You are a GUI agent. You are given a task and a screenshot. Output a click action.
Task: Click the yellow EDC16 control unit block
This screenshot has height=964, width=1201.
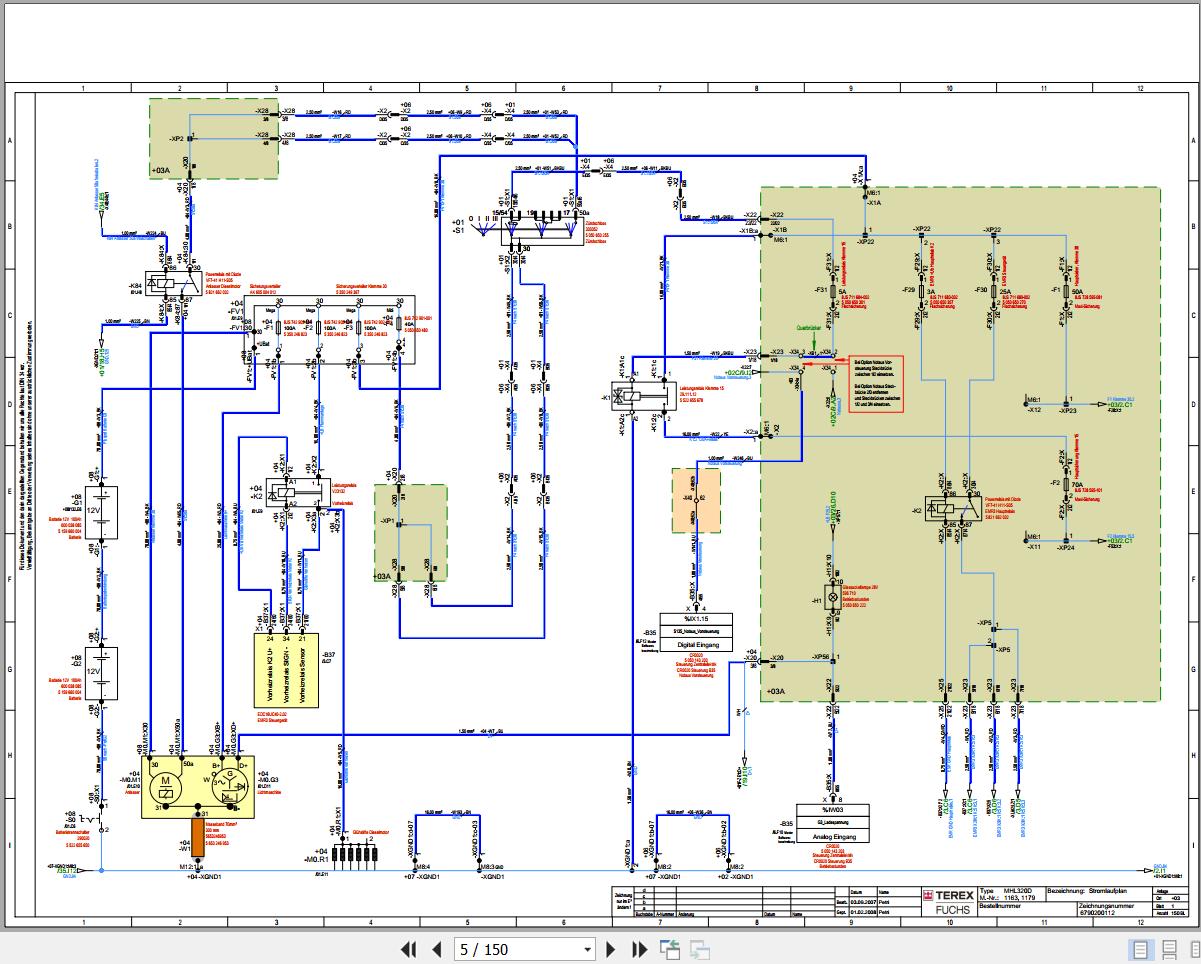286,672
